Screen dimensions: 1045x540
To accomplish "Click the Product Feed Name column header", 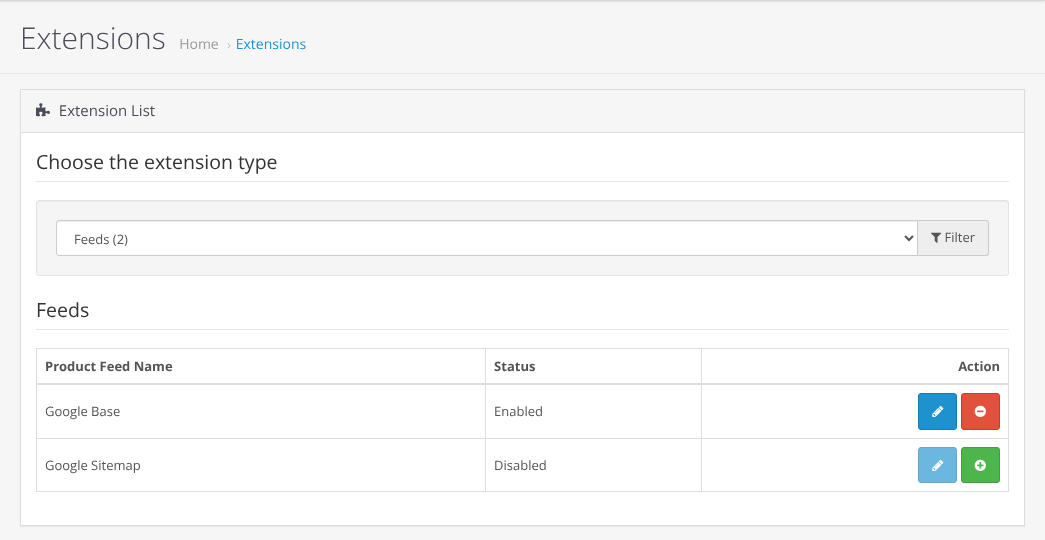I will pyautogui.click(x=109, y=366).
